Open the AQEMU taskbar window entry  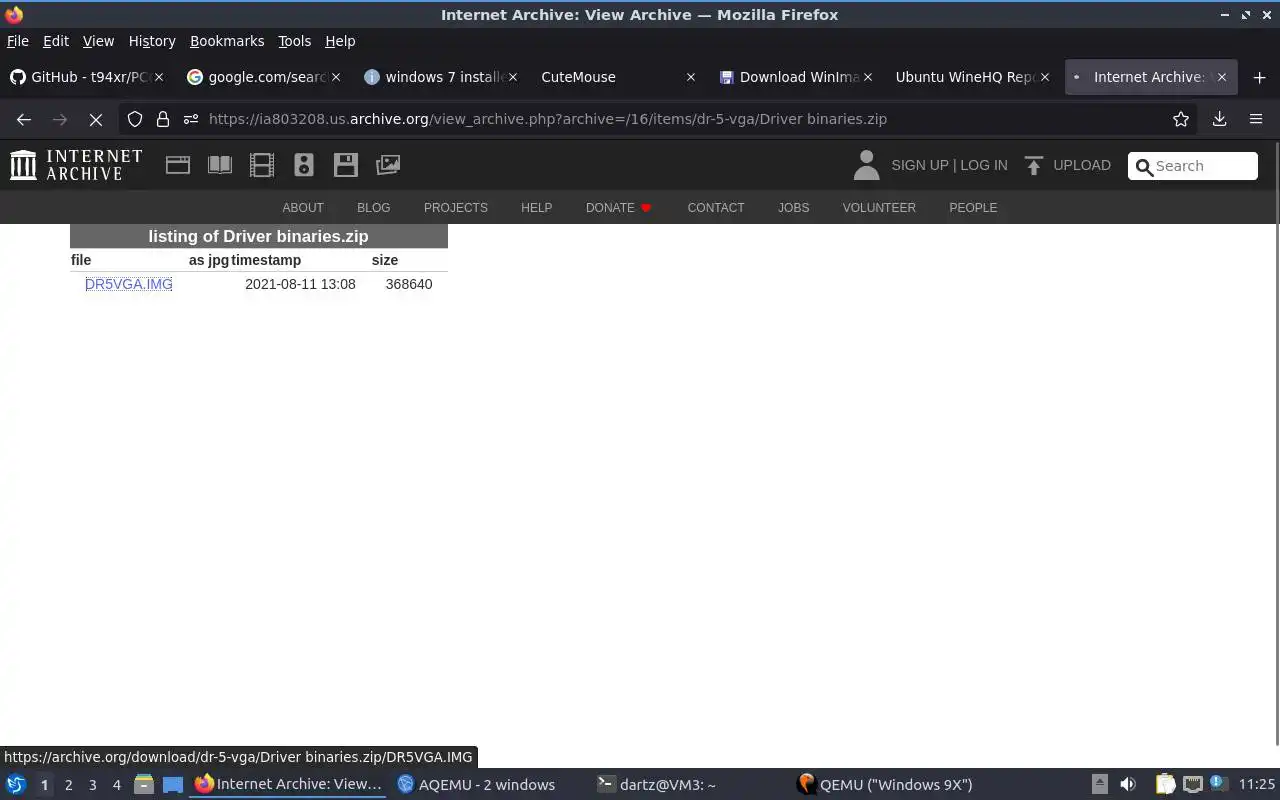[486, 785]
